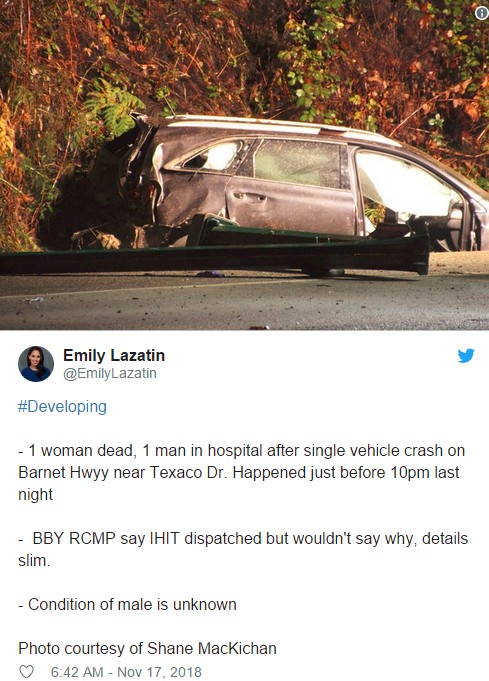Image resolution: width=489 pixels, height=681 pixels.
Task: Click the Photo courtesy of Shane MacKichan line
Action: (147, 648)
